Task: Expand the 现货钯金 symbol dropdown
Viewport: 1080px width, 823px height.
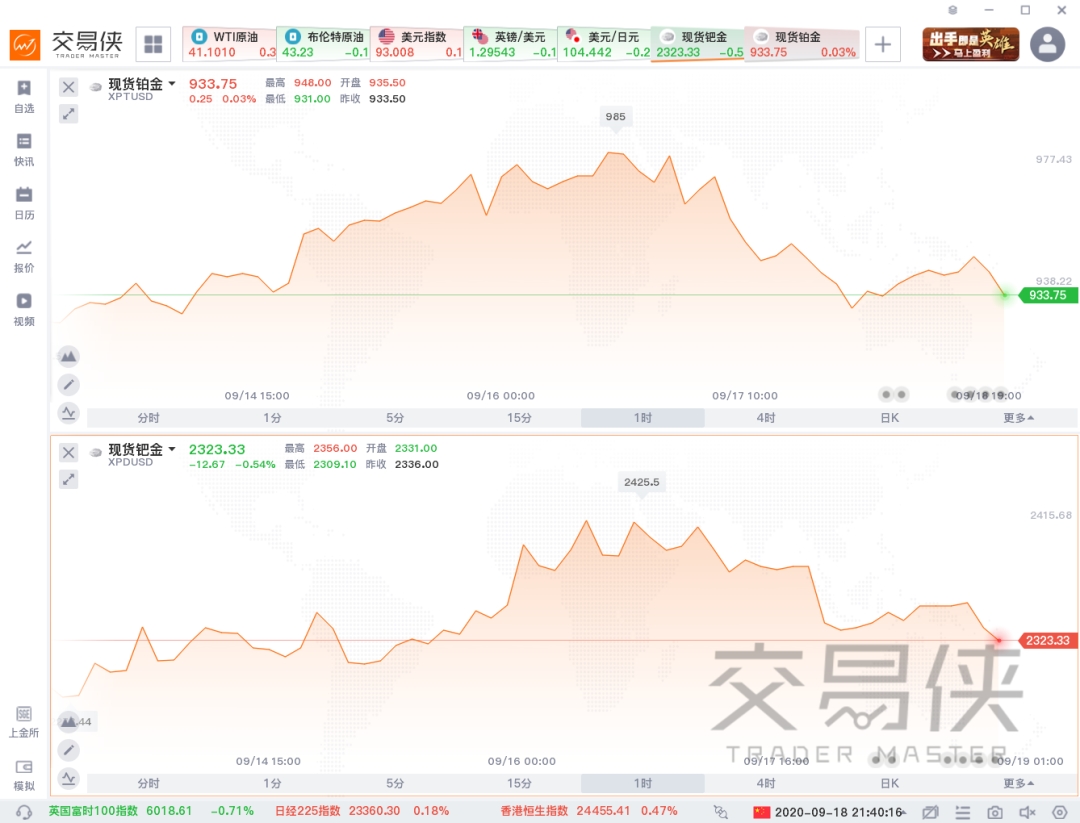Action: click(x=172, y=449)
